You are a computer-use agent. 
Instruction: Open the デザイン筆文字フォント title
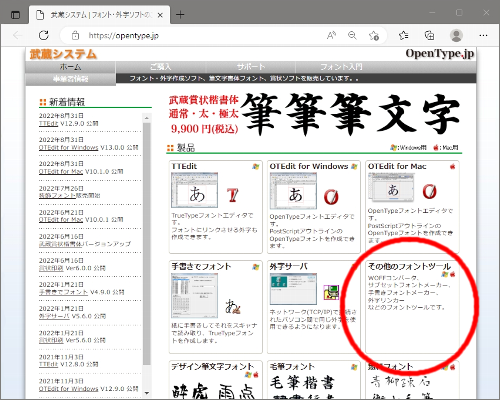212,367
